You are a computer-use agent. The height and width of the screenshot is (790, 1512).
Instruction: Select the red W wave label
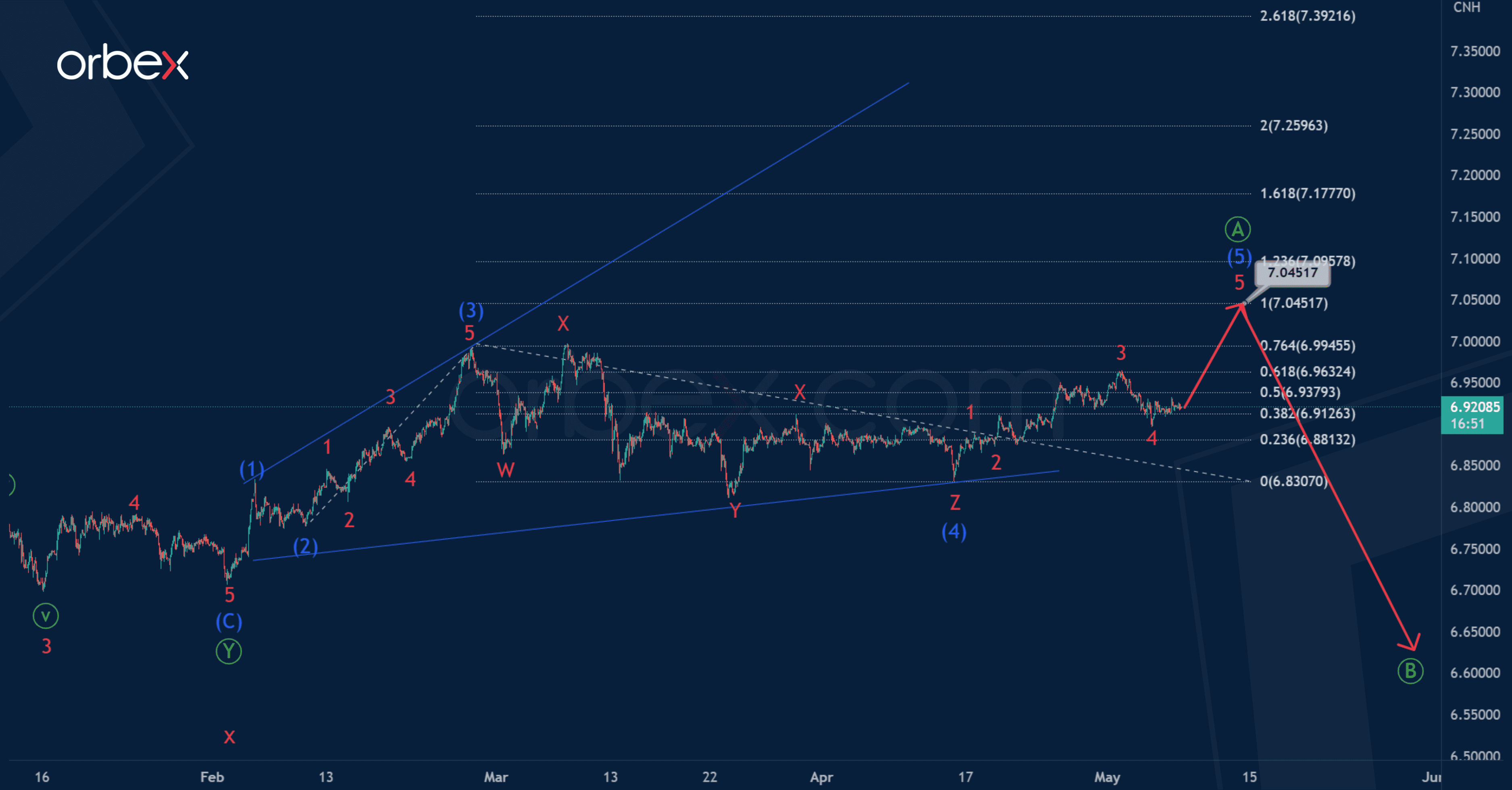[x=505, y=469]
